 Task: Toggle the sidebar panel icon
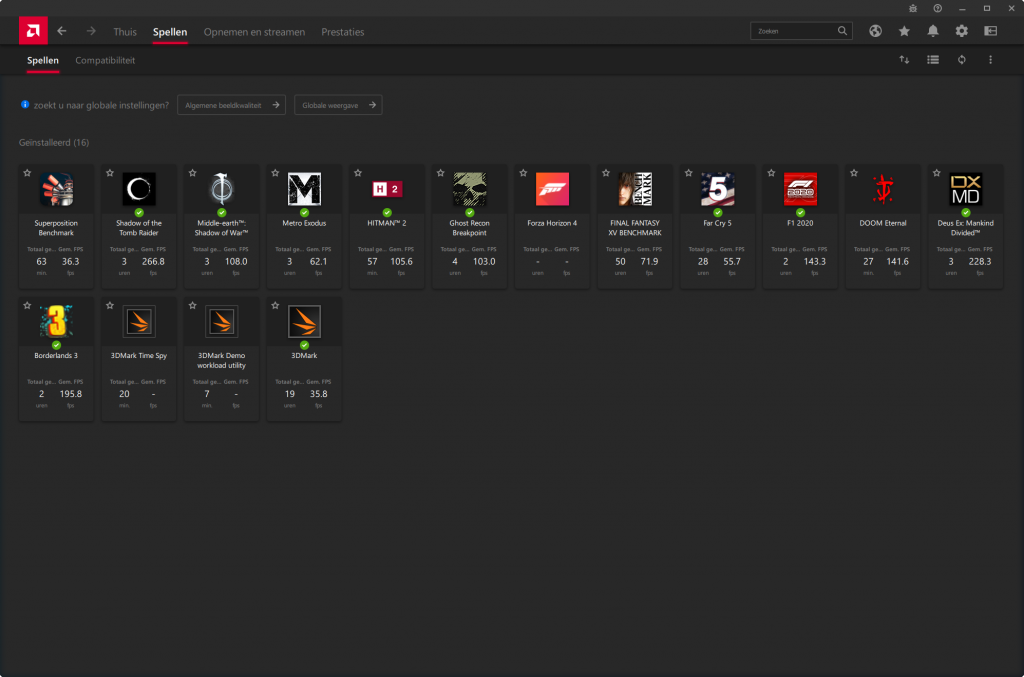pos(990,31)
